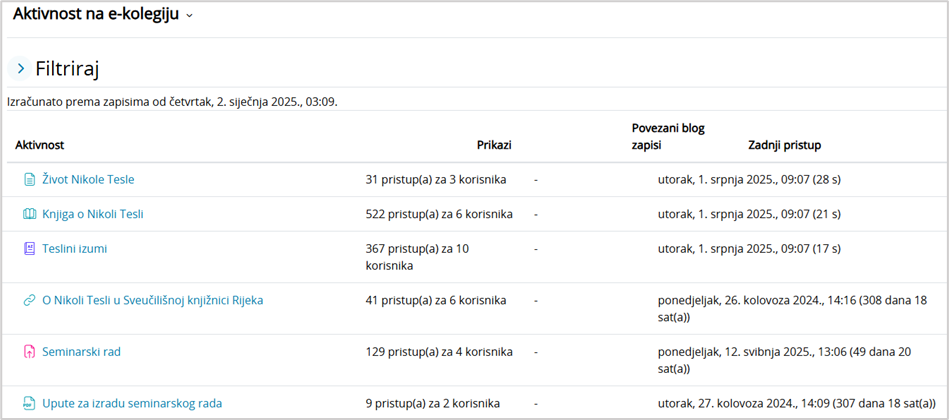Viewport: 949px width, 420px height.
Task: Open the Aktivnost na e-kolegiju dropdown arrow
Action: [x=189, y=15]
